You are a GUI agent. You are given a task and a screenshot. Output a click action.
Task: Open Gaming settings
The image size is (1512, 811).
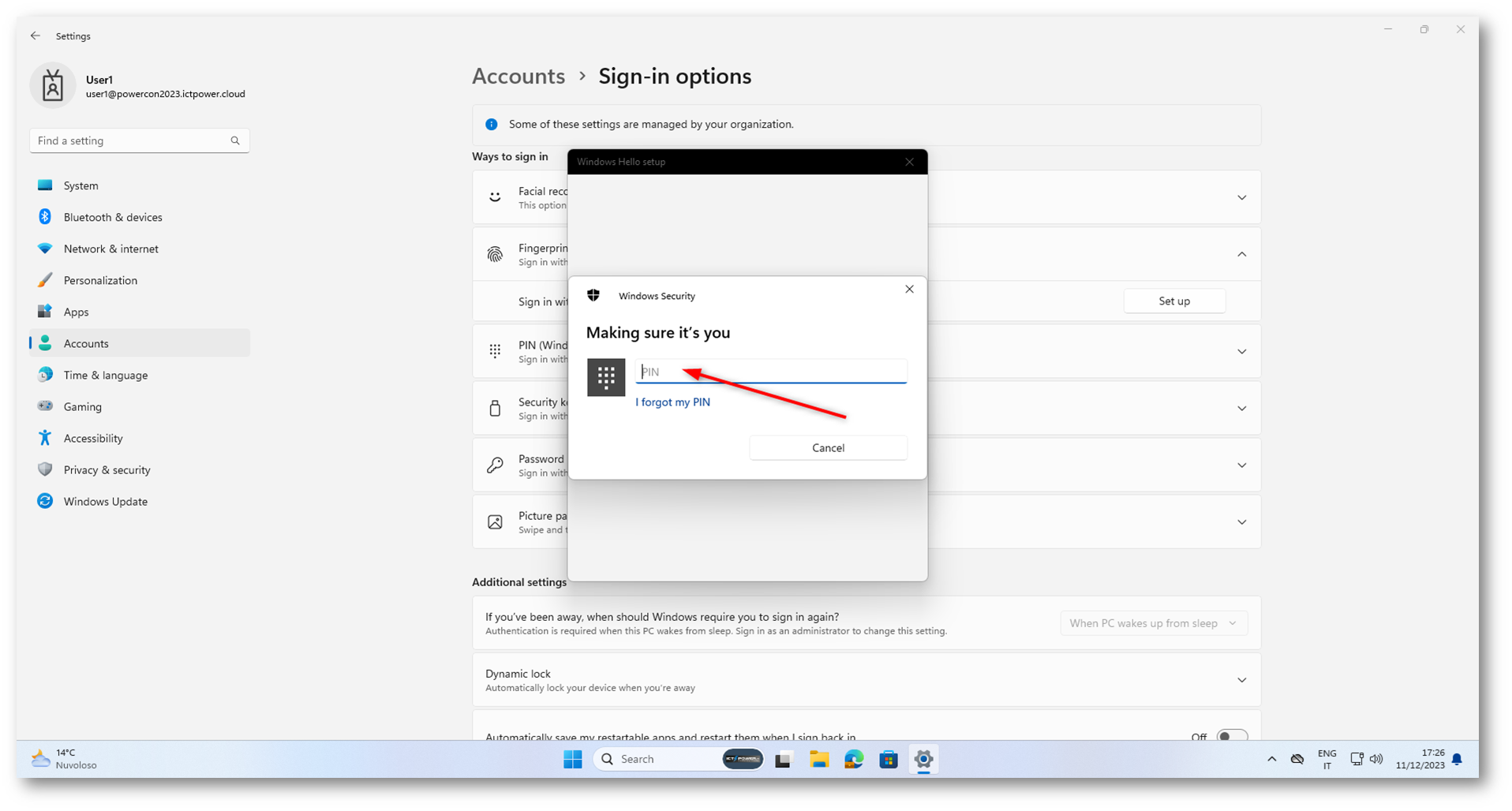[x=140, y=406]
